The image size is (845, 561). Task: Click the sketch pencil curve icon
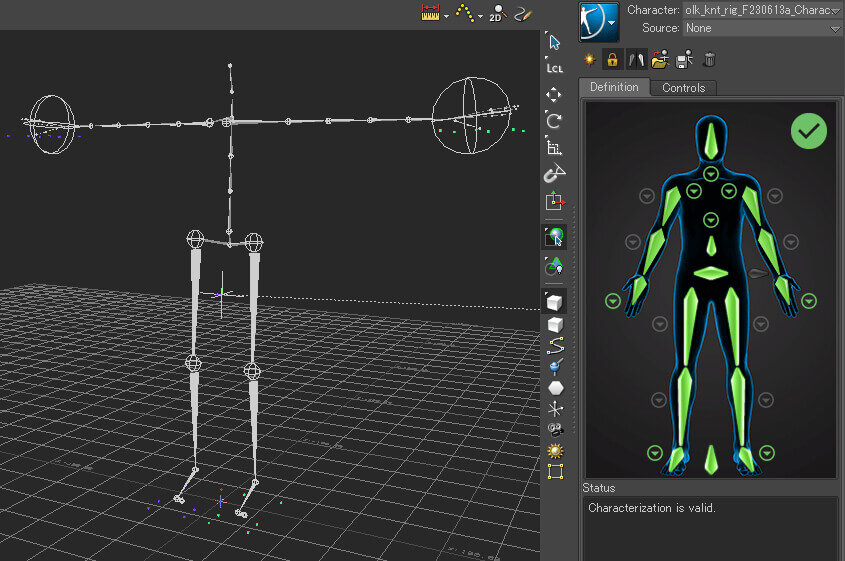(x=522, y=13)
